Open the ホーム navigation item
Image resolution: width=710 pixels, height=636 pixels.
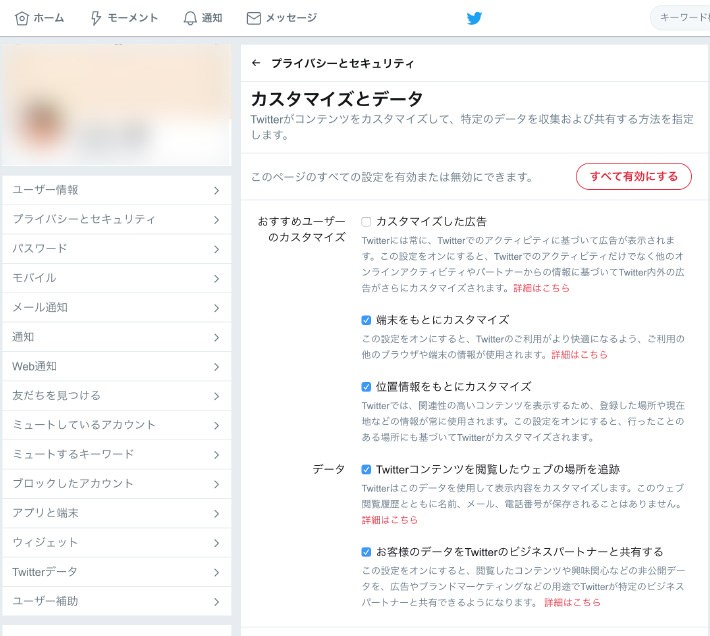tap(39, 18)
